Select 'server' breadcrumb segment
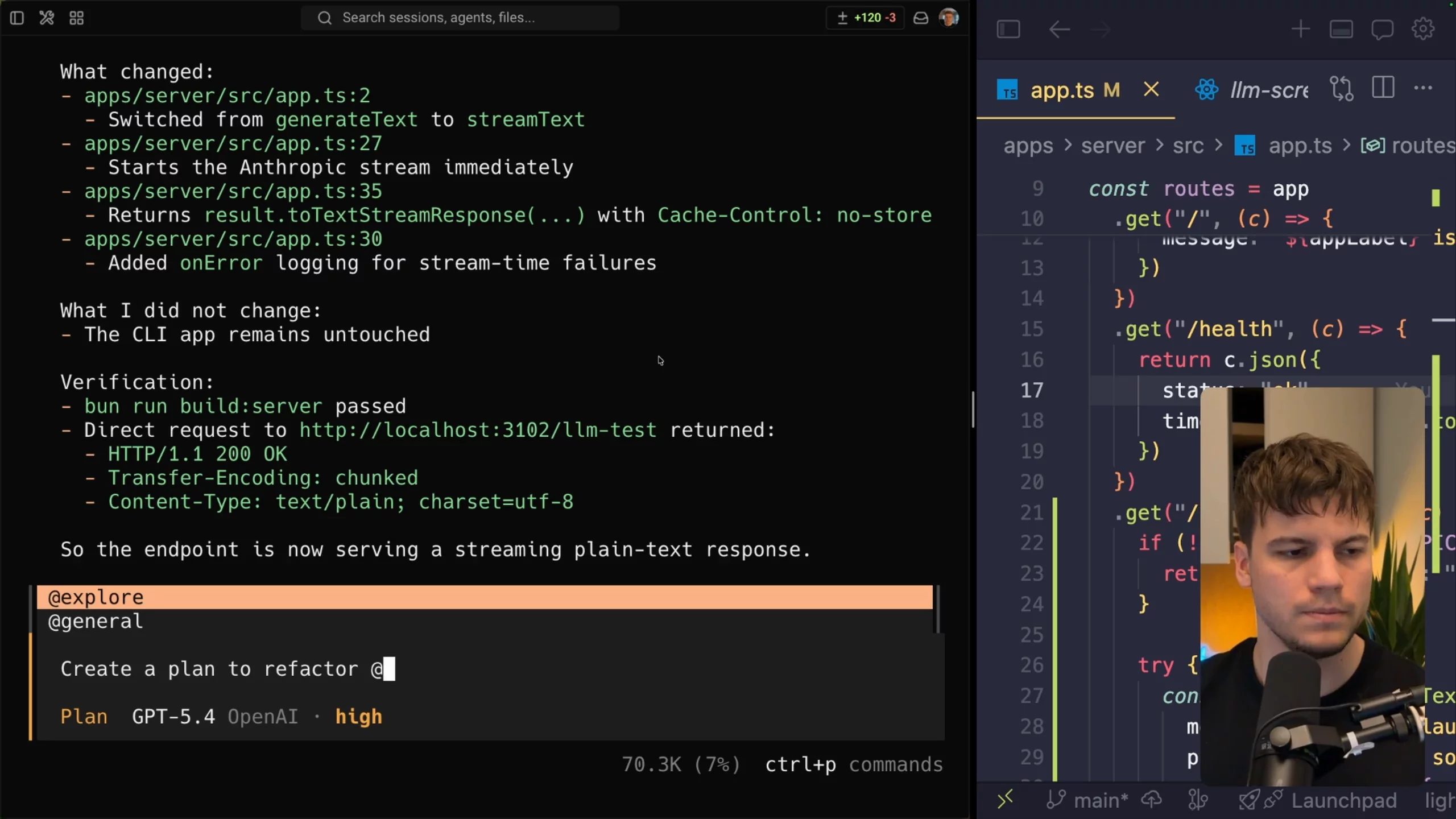 coord(1113,146)
